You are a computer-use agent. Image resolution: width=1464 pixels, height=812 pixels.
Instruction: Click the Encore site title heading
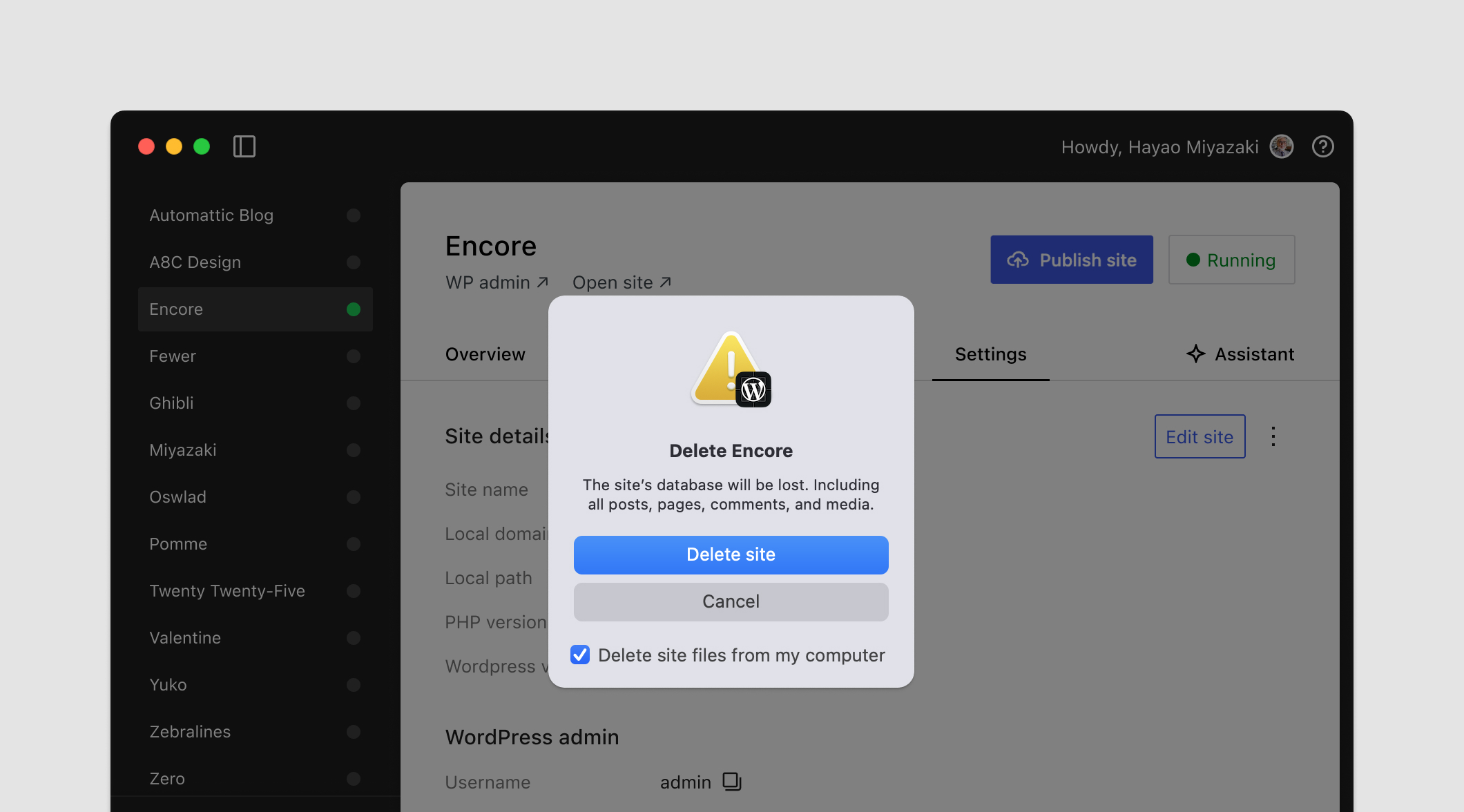490,246
